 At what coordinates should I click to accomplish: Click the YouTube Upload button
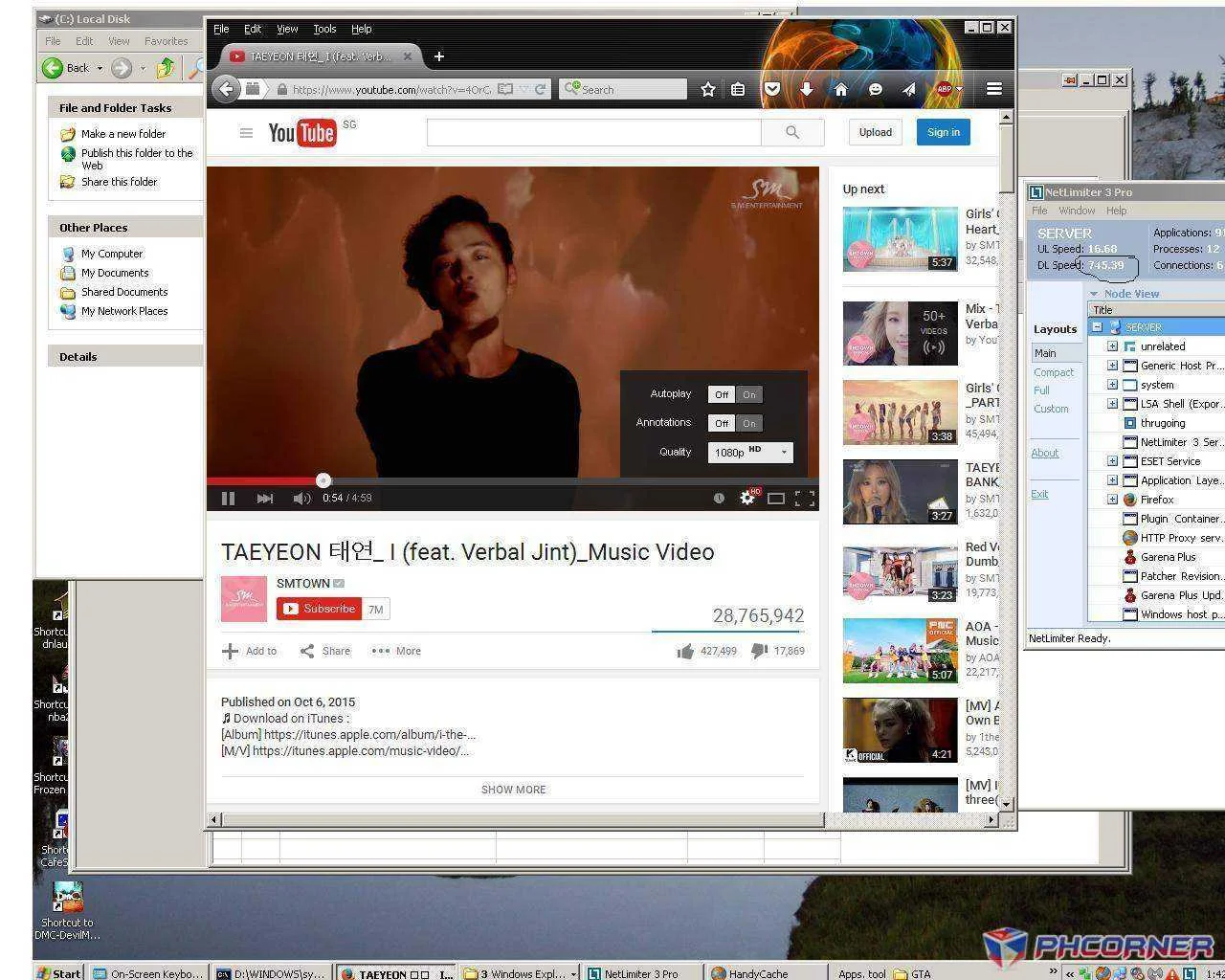[x=875, y=132]
